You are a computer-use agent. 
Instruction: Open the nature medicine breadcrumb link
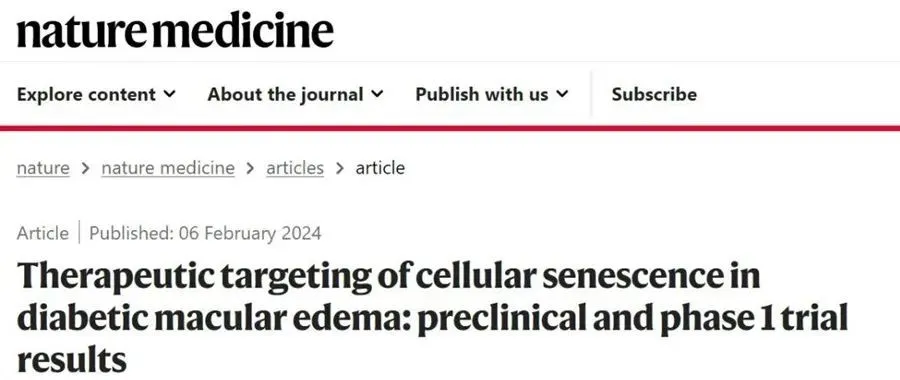point(168,168)
